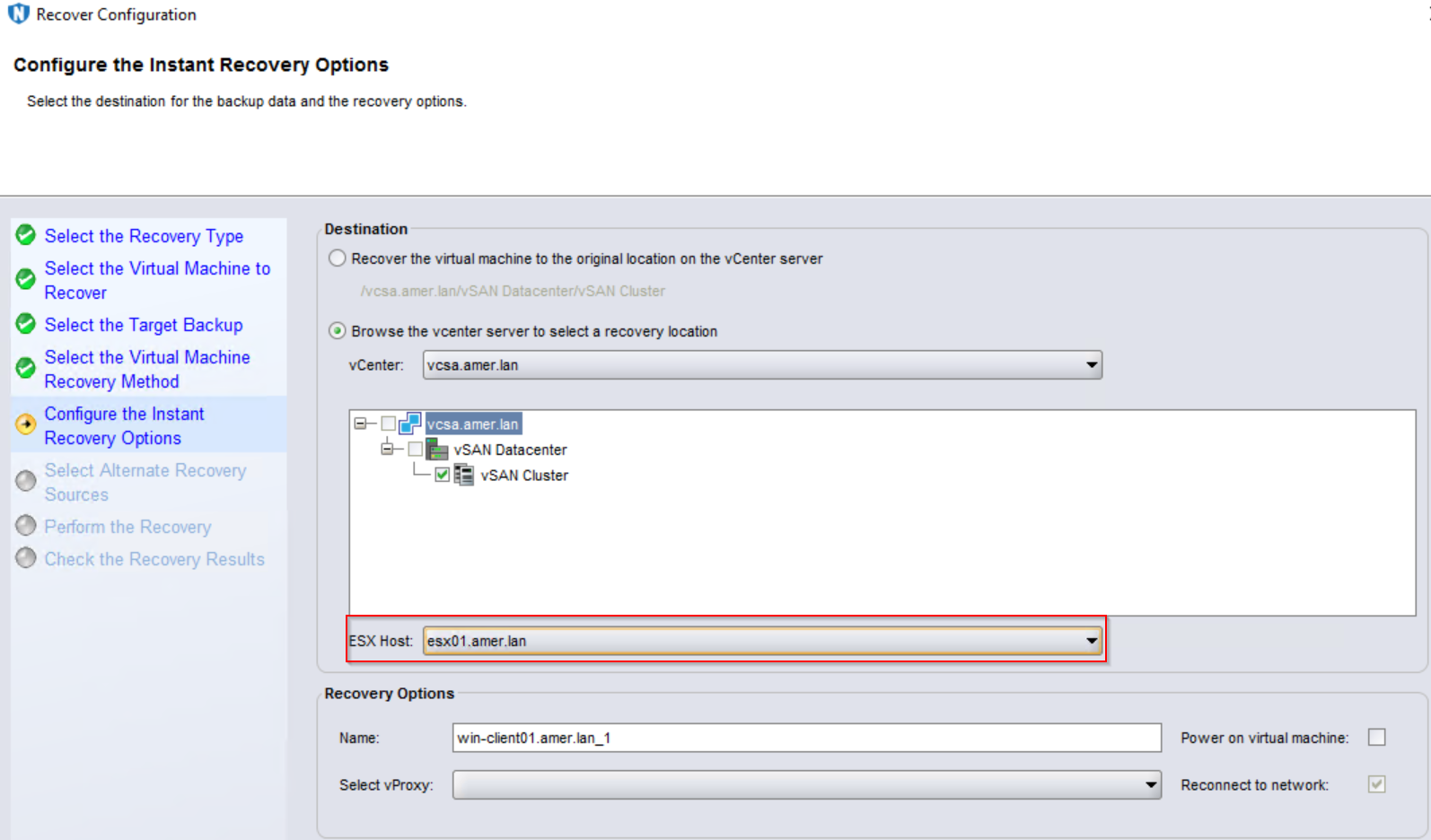The image size is (1431, 840).
Task: Click Check the Recovery Results step
Action: pyautogui.click(x=154, y=559)
